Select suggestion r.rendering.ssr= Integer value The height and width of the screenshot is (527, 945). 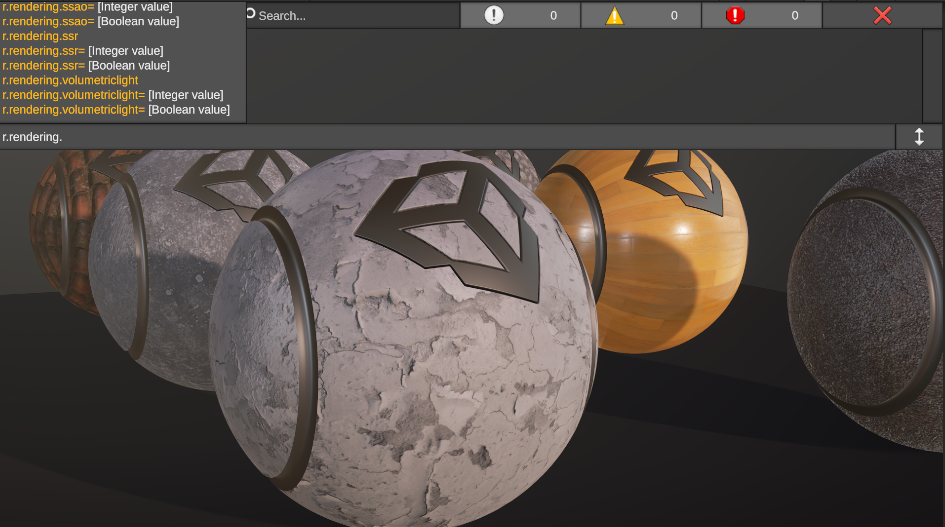(83, 51)
